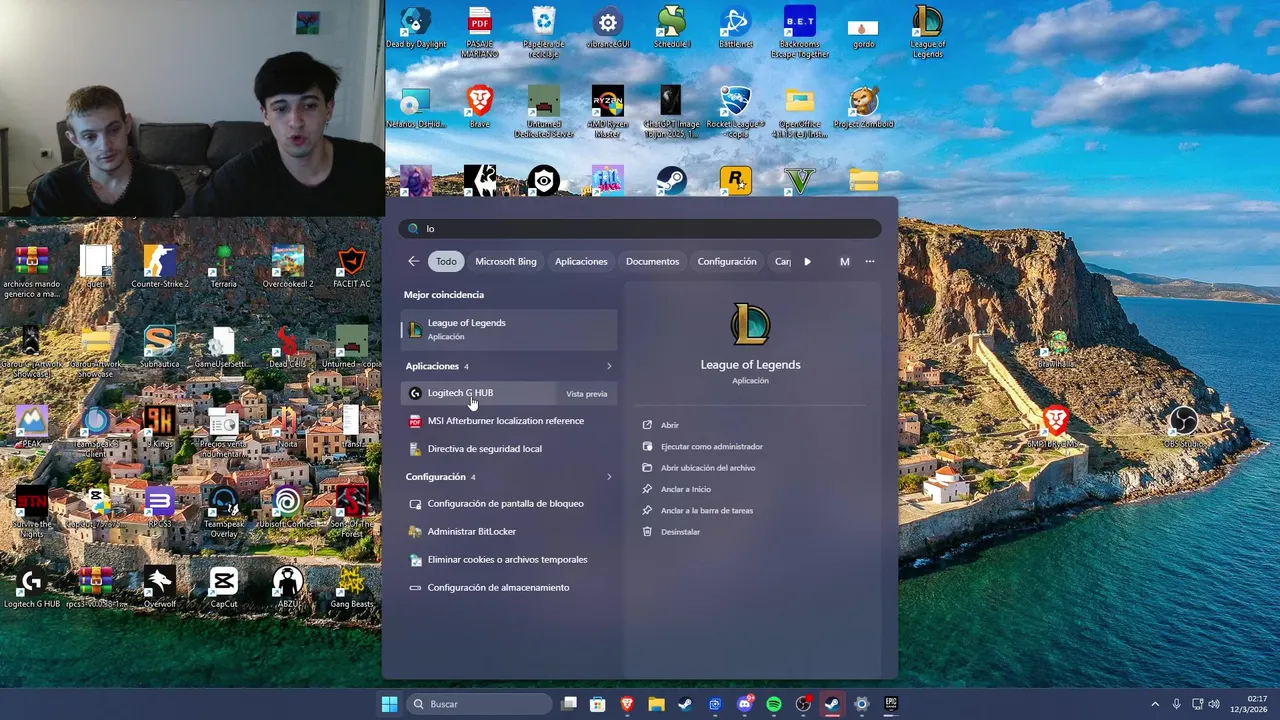
Task: Open 9 Kings desktop shortcut
Action: pos(160,428)
